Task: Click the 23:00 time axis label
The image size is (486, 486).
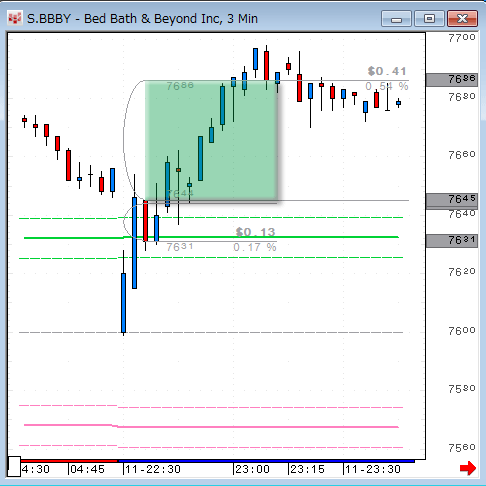Action: point(252,469)
